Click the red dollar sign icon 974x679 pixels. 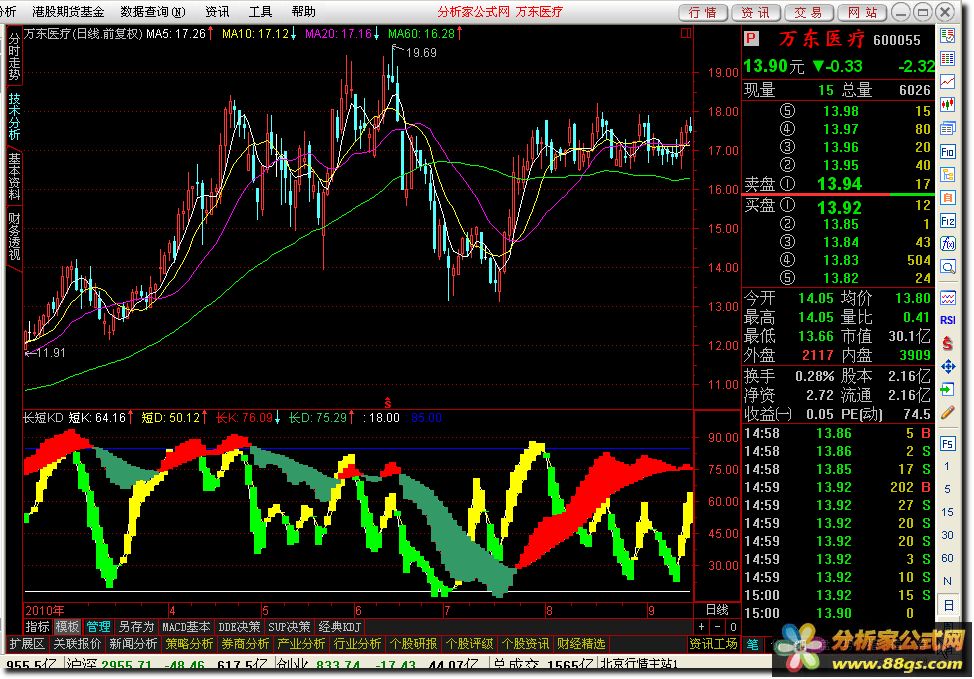pyautogui.click(x=947, y=344)
